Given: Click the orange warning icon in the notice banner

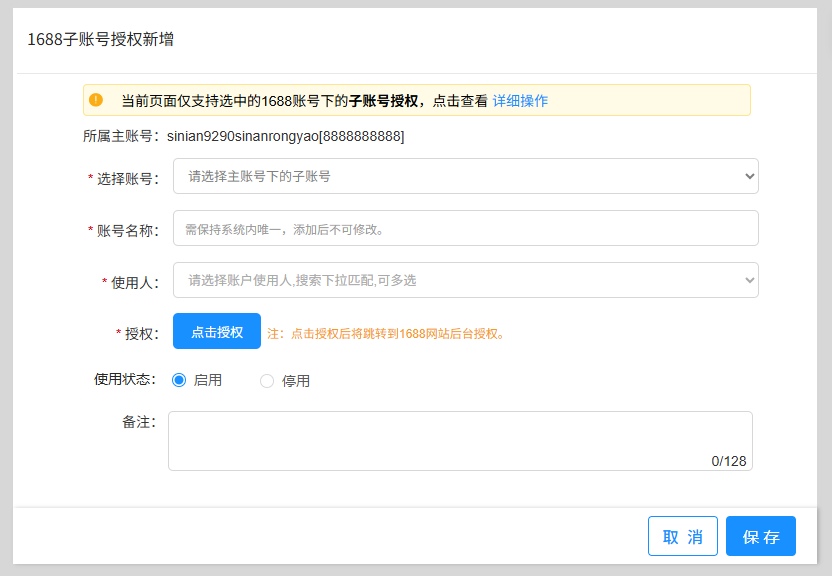Looking at the screenshot, I should click(x=96, y=100).
